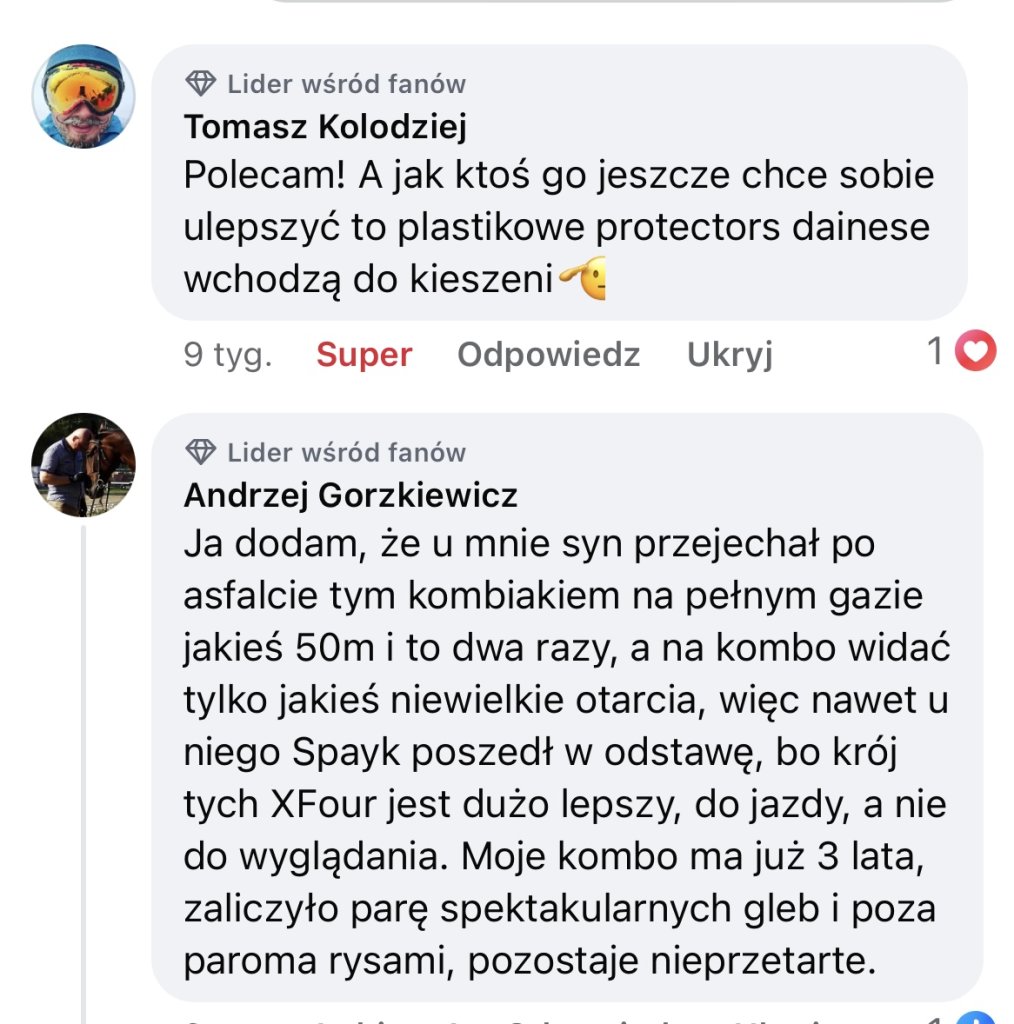
Task: Tap the red heart reaction icon
Action: [975, 351]
